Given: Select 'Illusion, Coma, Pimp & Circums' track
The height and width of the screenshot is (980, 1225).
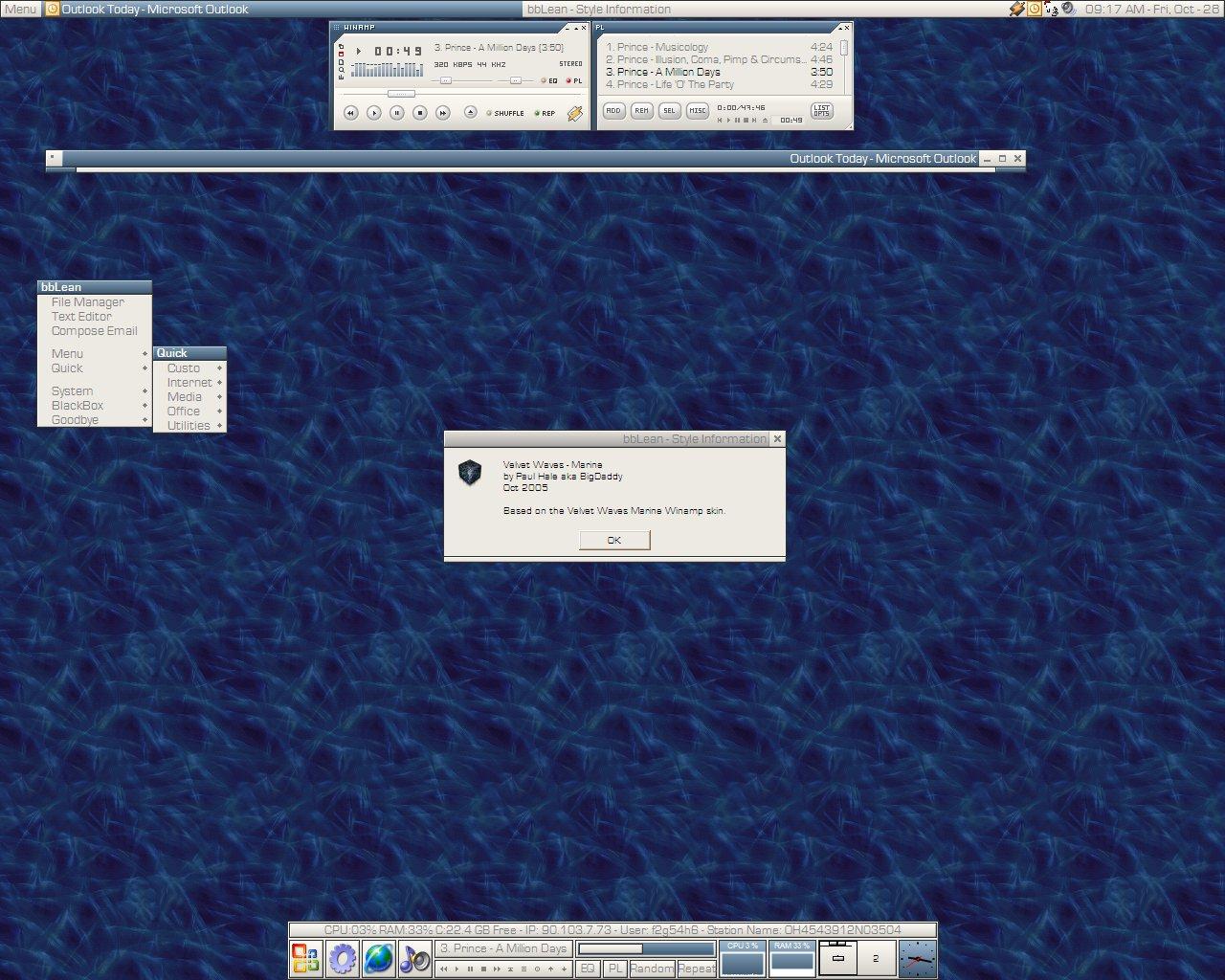Looking at the screenshot, I should point(719,59).
